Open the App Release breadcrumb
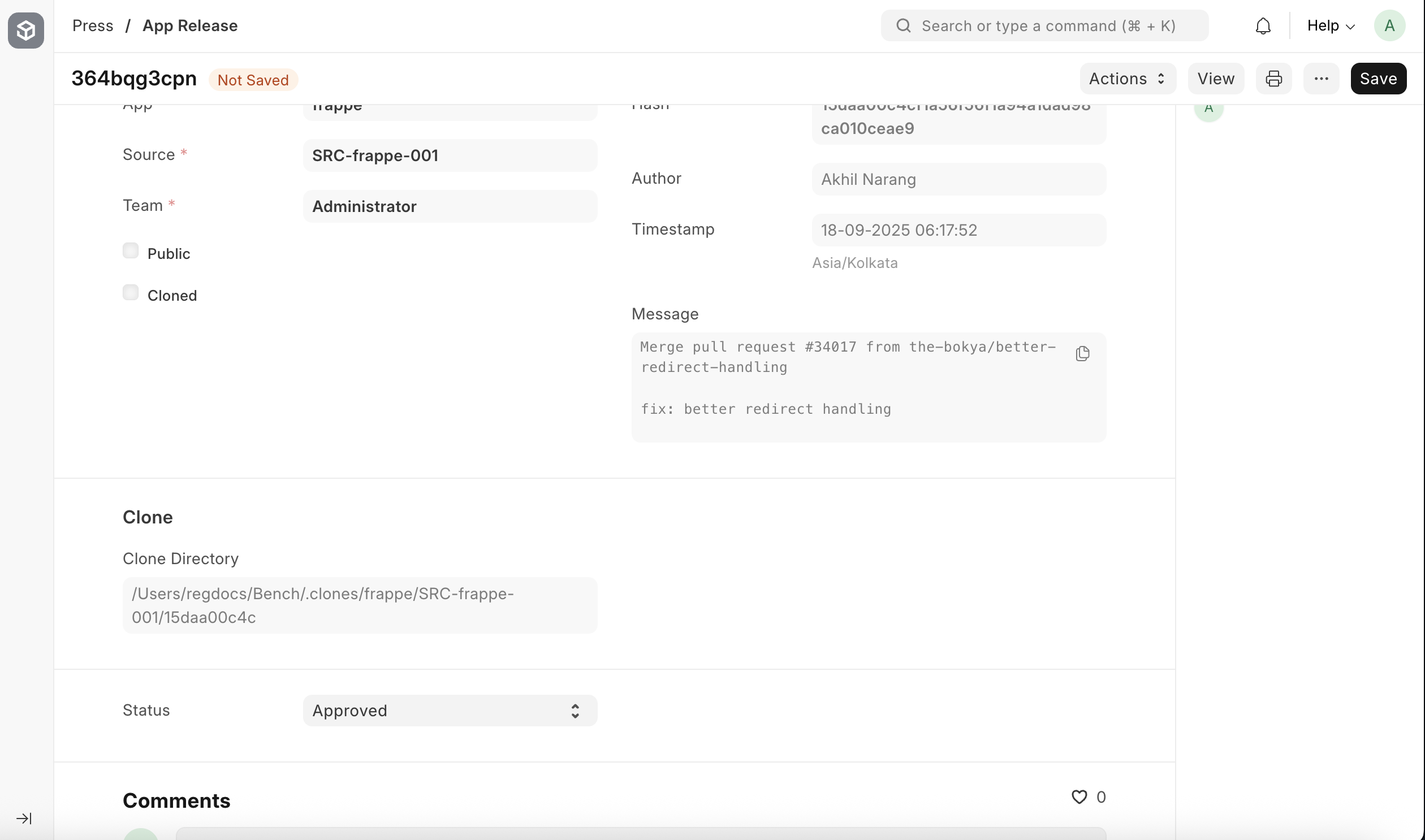Screen dimensions: 1425x840 click(189, 25)
